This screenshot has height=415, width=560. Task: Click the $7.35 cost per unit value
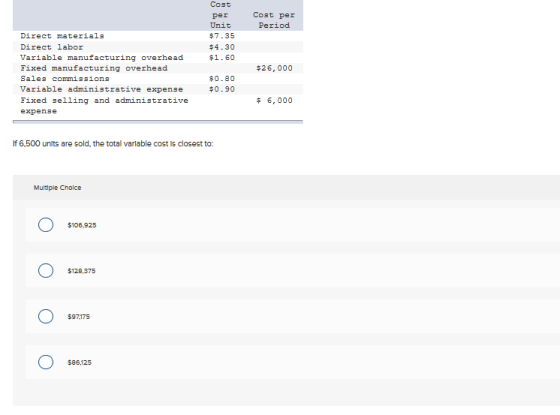coord(222,36)
